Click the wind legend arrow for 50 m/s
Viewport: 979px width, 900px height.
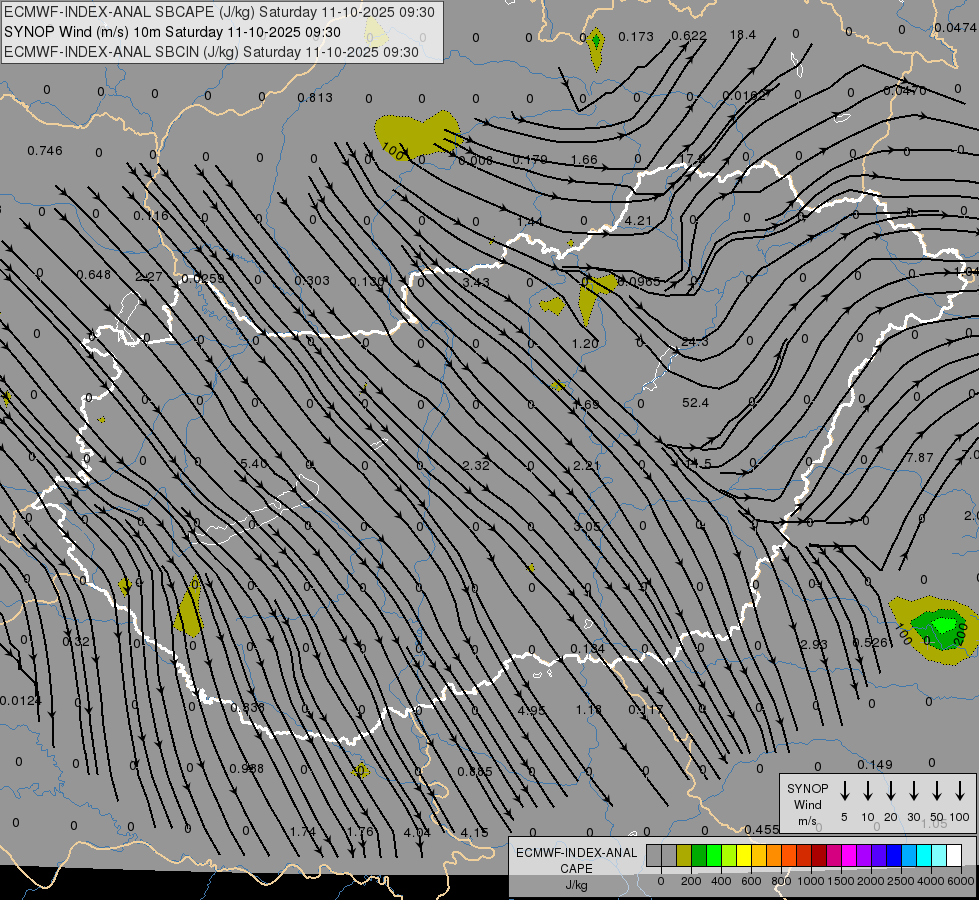(937, 791)
